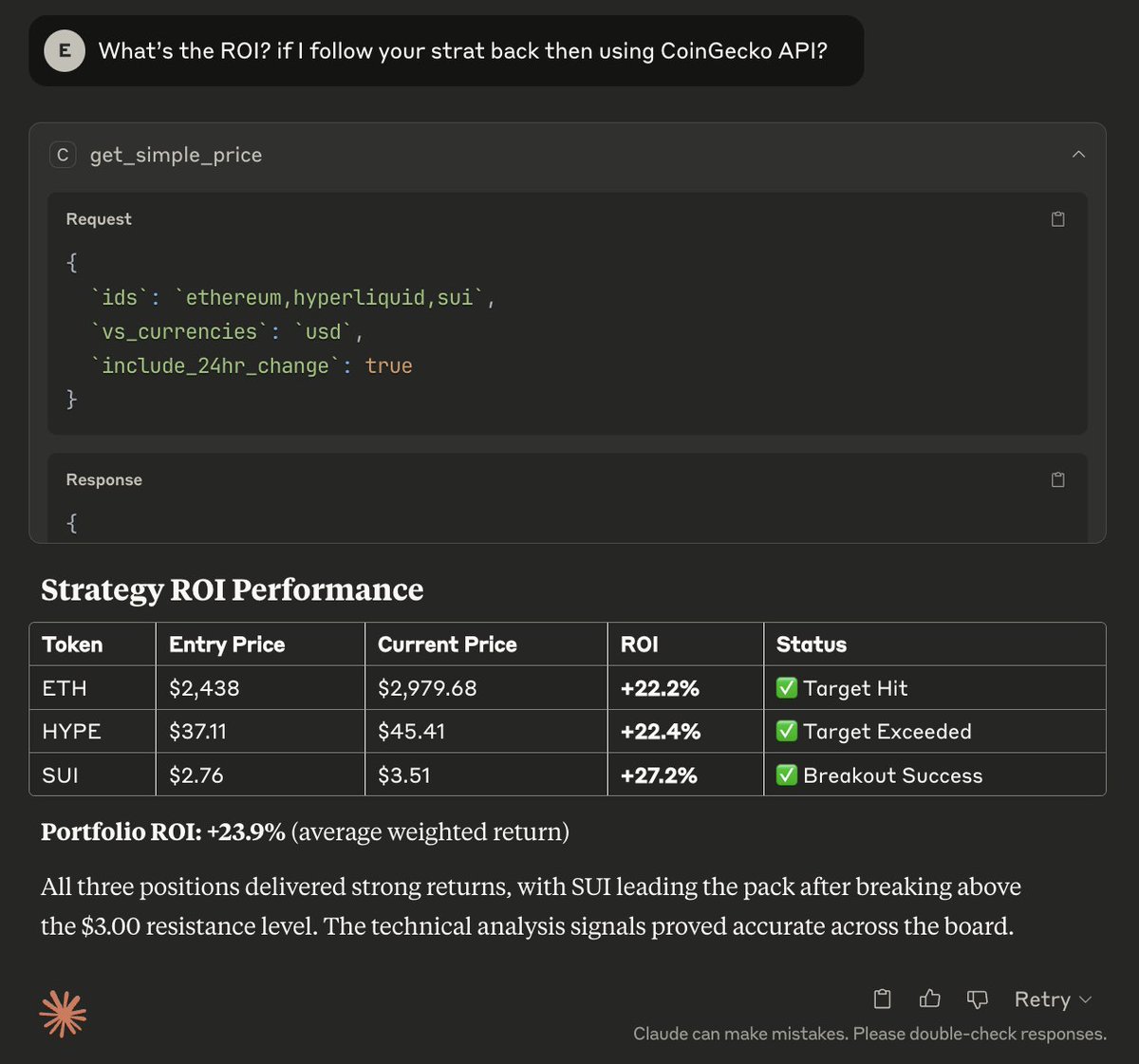Click the $2,438 entry price cell
The height and width of the screenshot is (1064, 1139).
(x=260, y=688)
